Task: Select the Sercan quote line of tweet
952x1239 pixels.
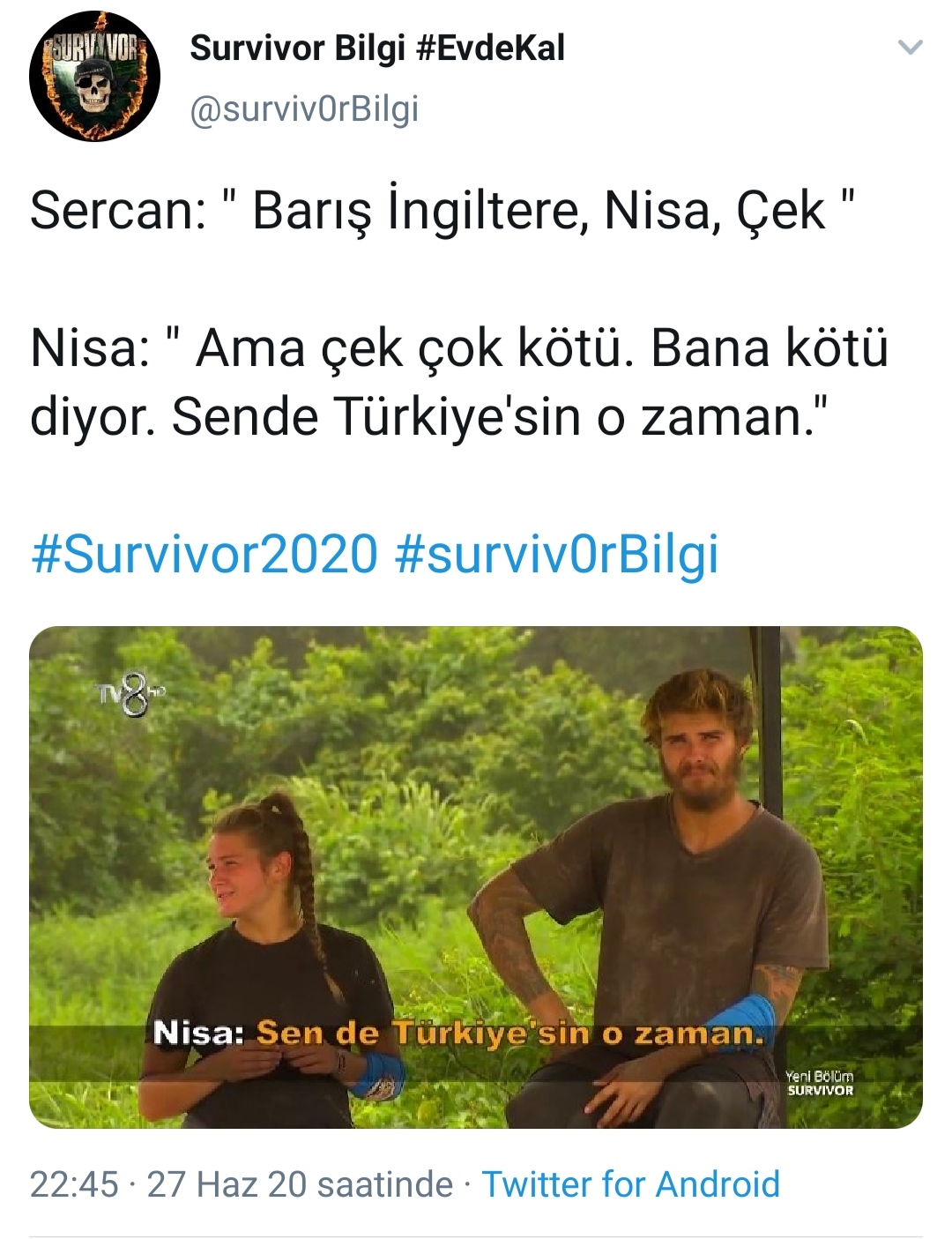Action: [x=443, y=211]
